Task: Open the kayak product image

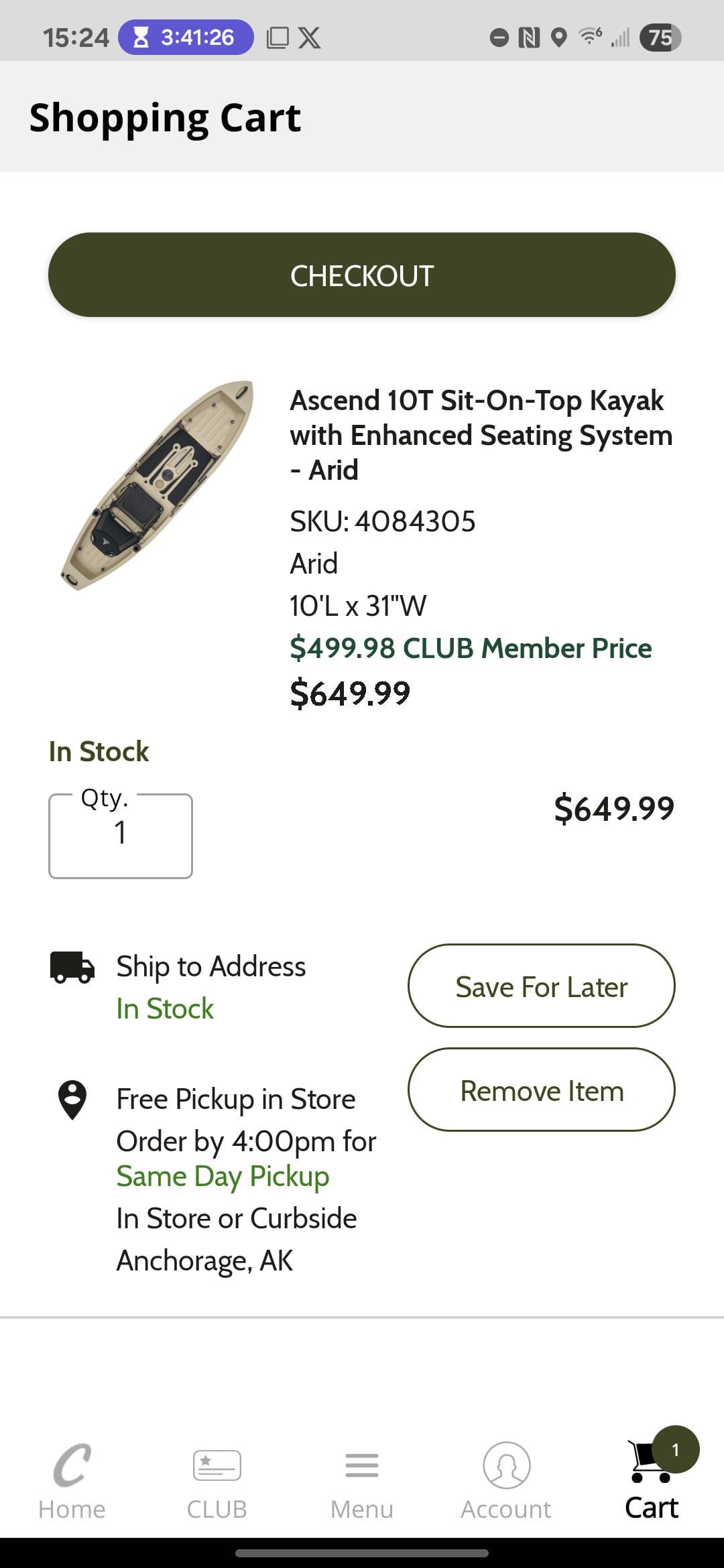Action: click(157, 486)
